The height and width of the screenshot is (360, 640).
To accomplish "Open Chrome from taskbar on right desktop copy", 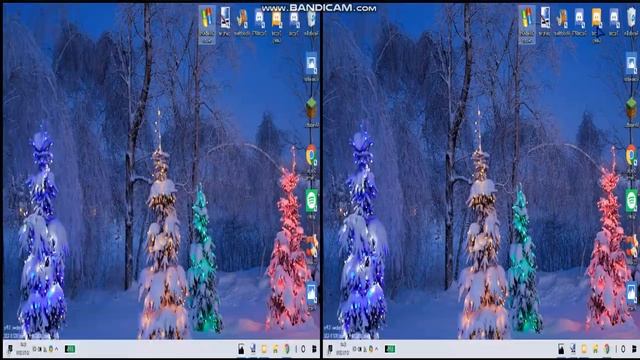I will coord(607,349).
